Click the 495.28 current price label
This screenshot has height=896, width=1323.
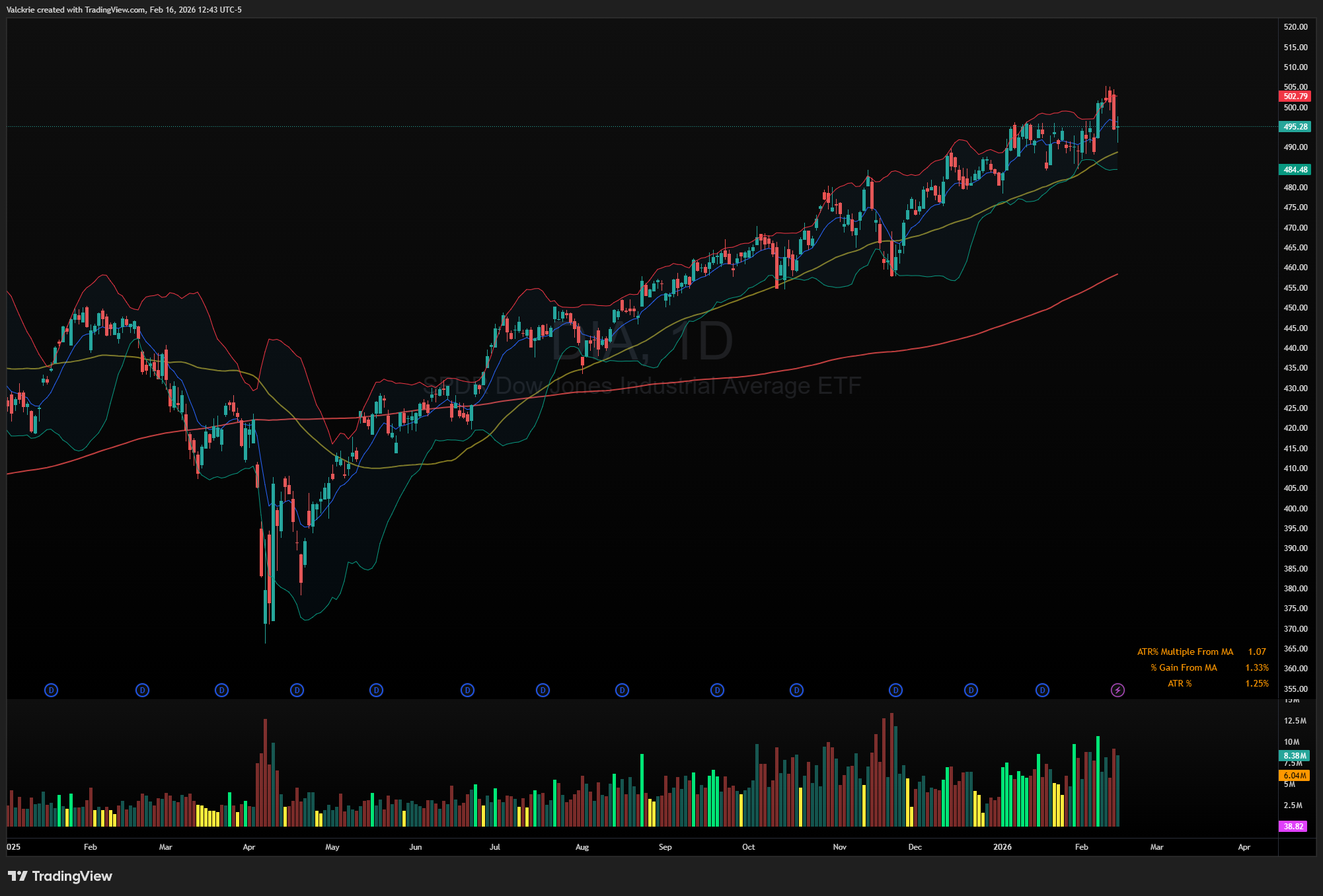pyautogui.click(x=1295, y=127)
